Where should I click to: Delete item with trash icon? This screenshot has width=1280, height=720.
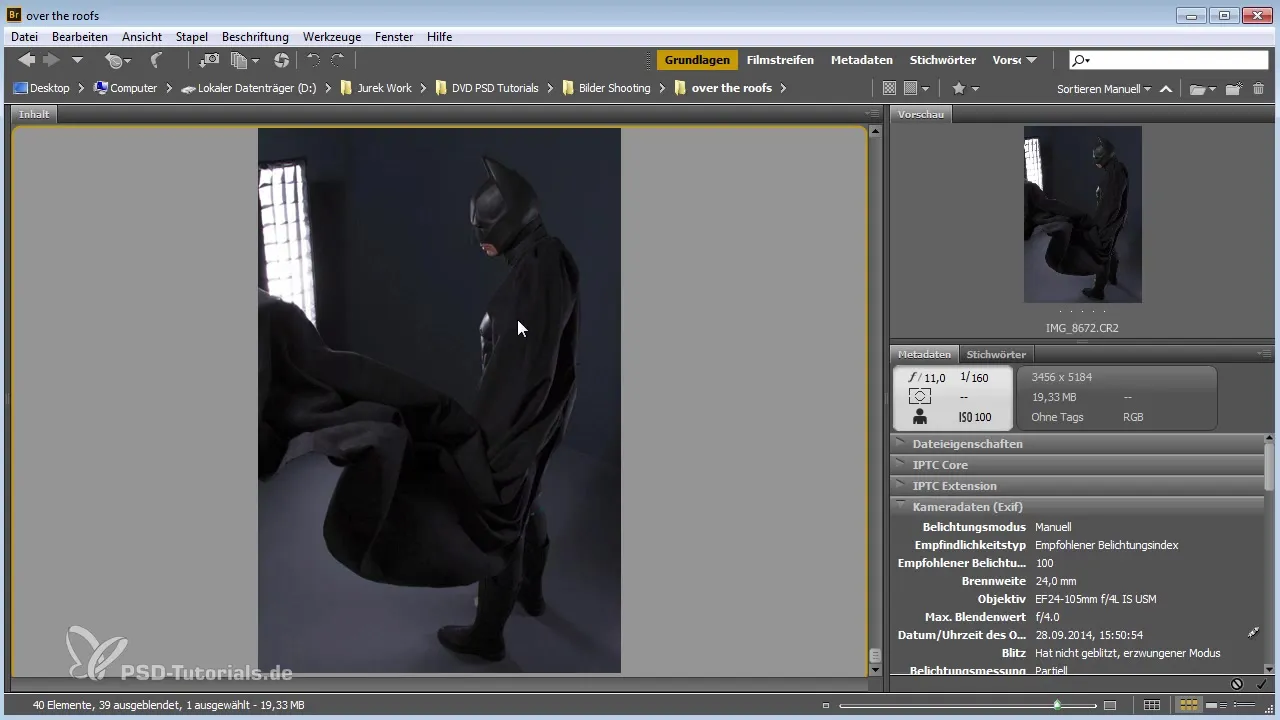point(1259,88)
